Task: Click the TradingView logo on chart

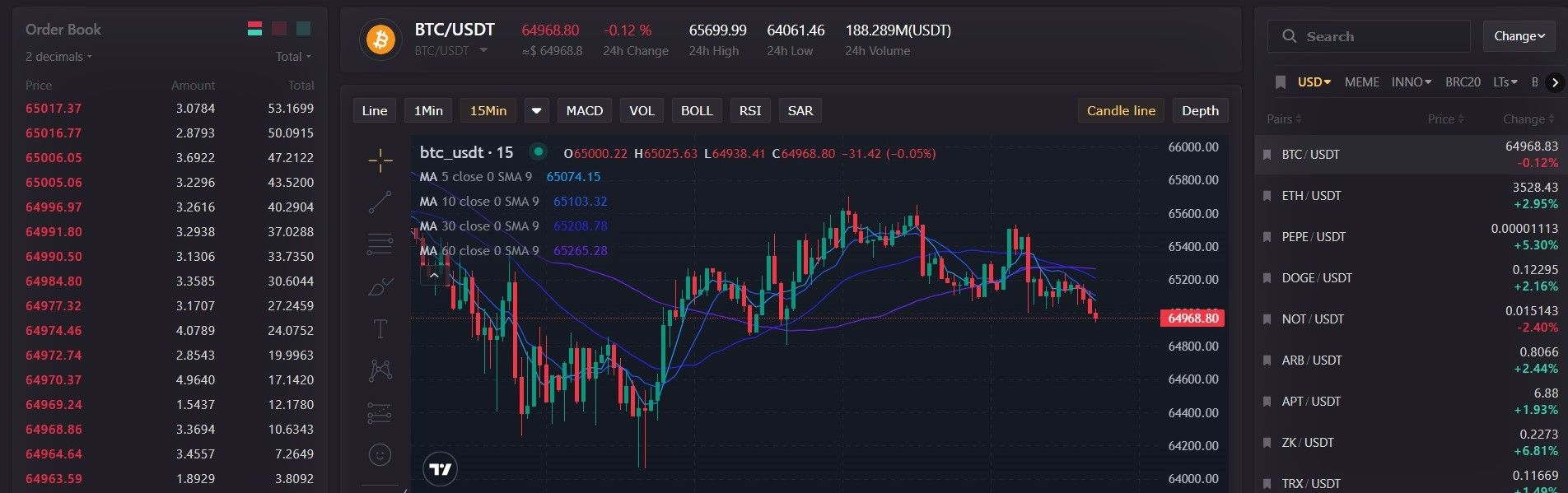Action: pyautogui.click(x=441, y=469)
